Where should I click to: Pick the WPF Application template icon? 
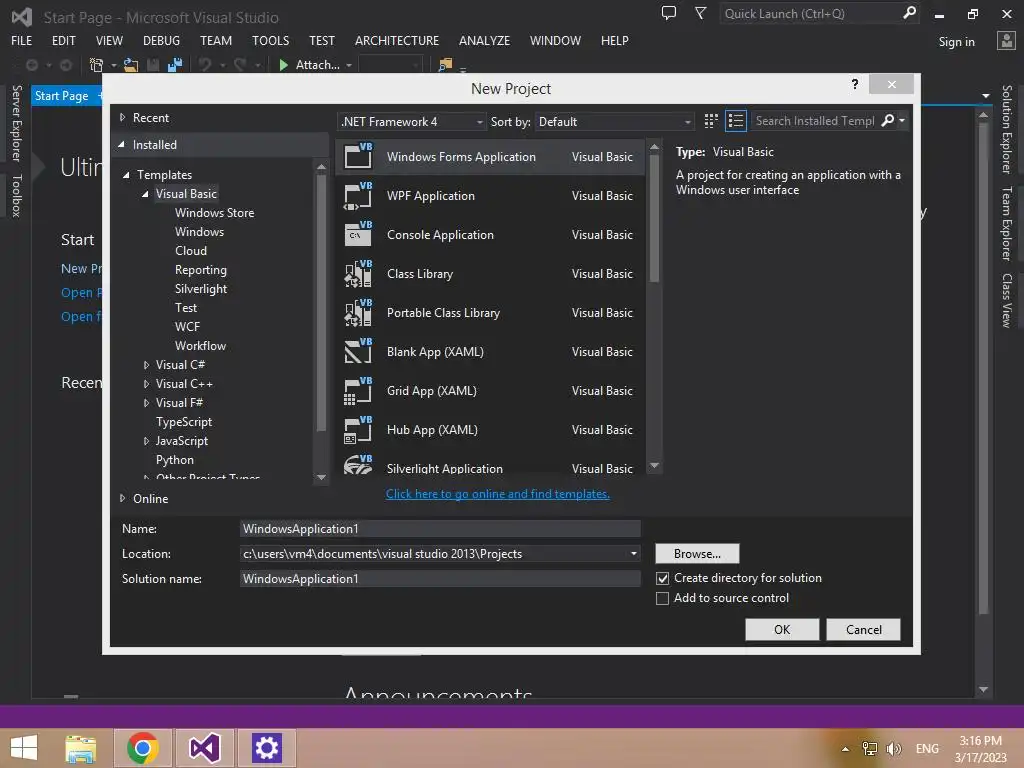[358, 195]
